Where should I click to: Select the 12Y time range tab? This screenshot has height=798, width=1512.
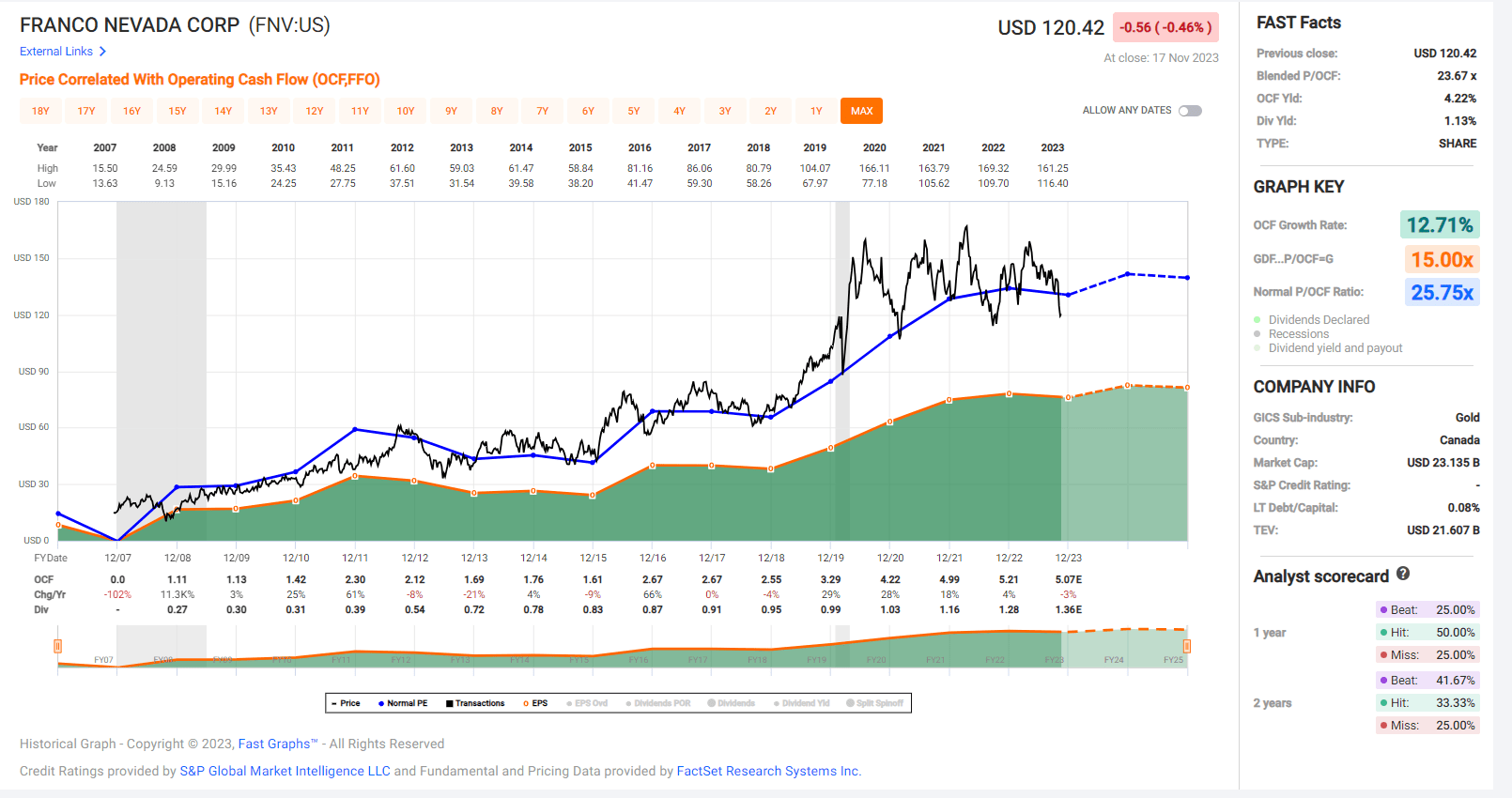coord(315,111)
